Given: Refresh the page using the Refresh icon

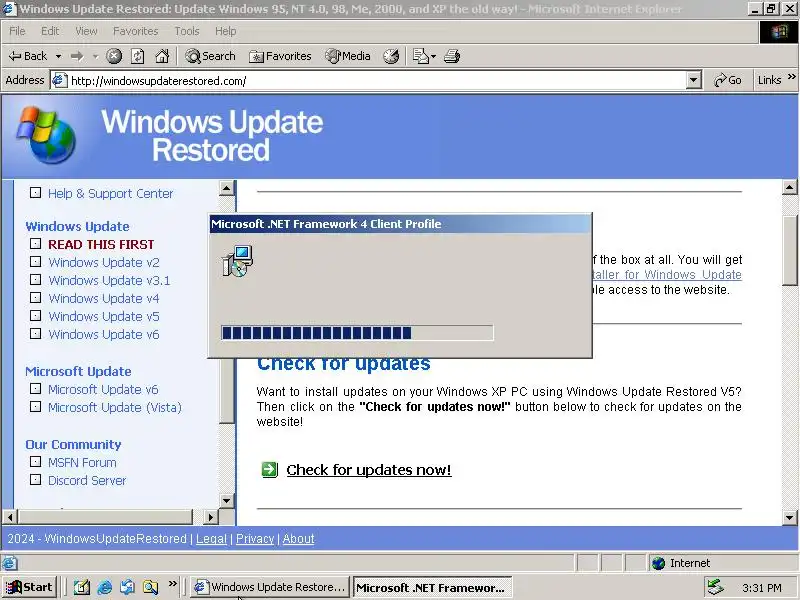Looking at the screenshot, I should pyautogui.click(x=138, y=56).
